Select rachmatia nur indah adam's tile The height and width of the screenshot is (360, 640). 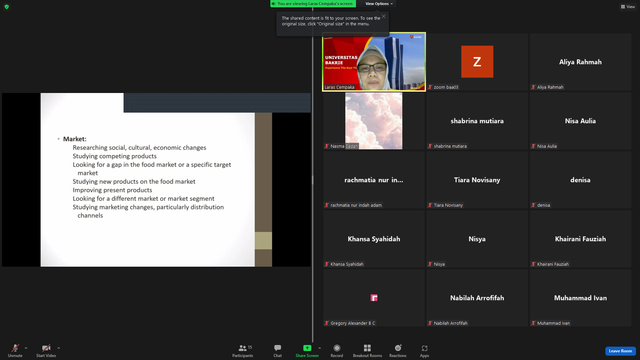(x=374, y=180)
